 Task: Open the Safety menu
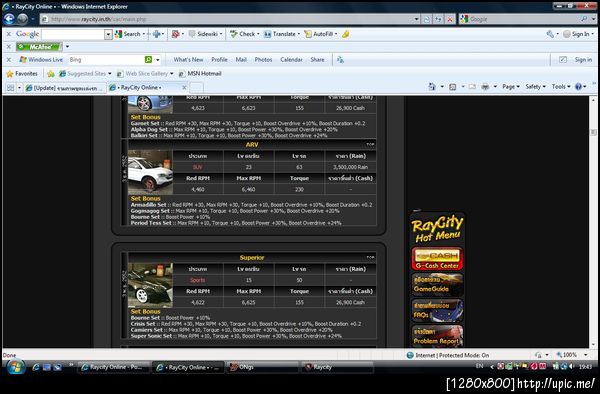tap(535, 87)
